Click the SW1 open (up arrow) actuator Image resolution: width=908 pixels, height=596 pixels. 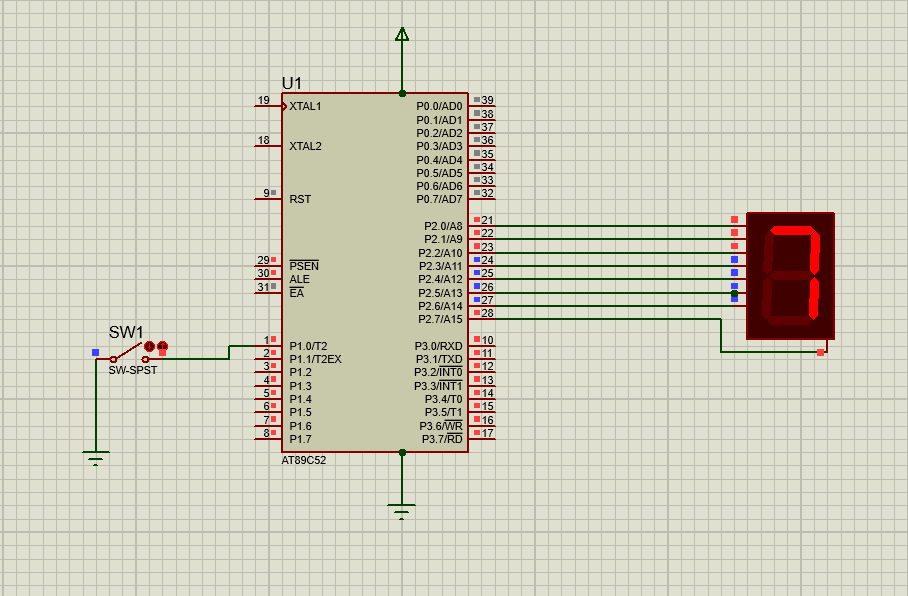coord(162,346)
